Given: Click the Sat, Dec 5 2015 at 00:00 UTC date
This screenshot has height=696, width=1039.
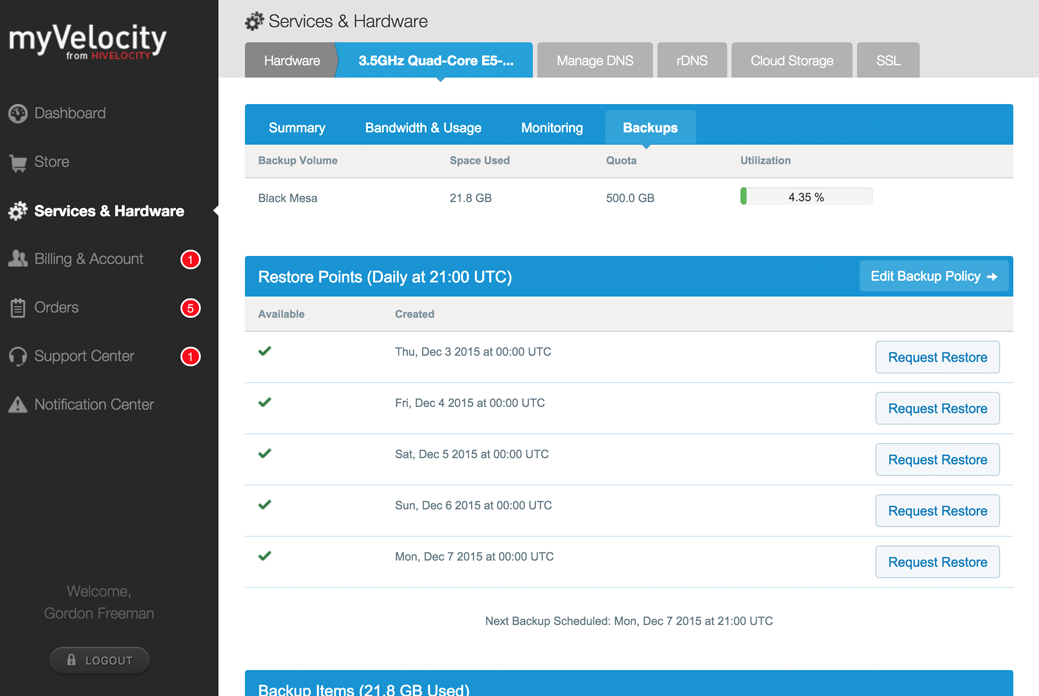Looking at the screenshot, I should coord(472,454).
